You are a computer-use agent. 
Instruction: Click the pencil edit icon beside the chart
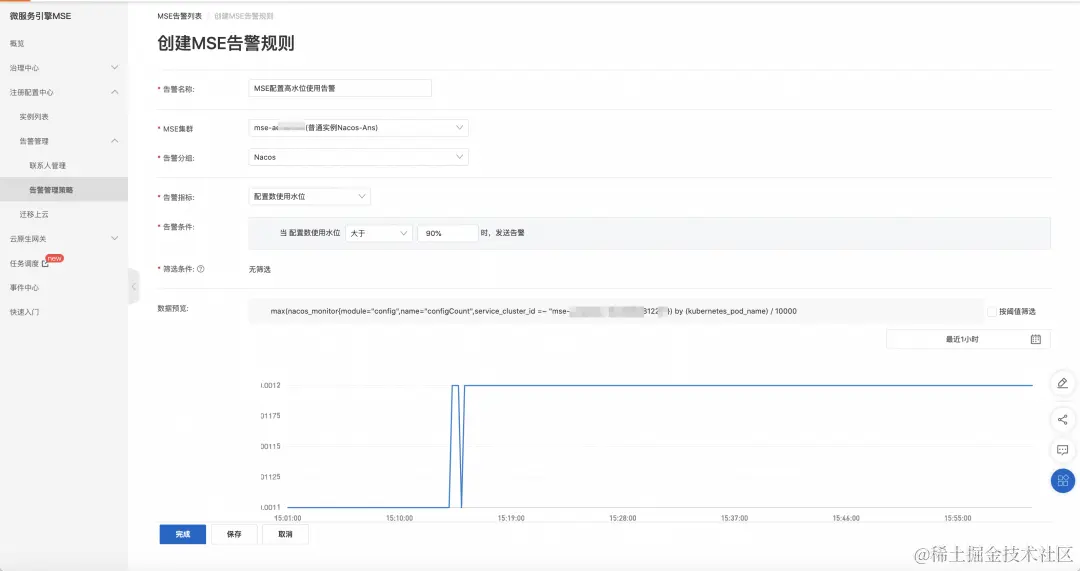point(1062,383)
